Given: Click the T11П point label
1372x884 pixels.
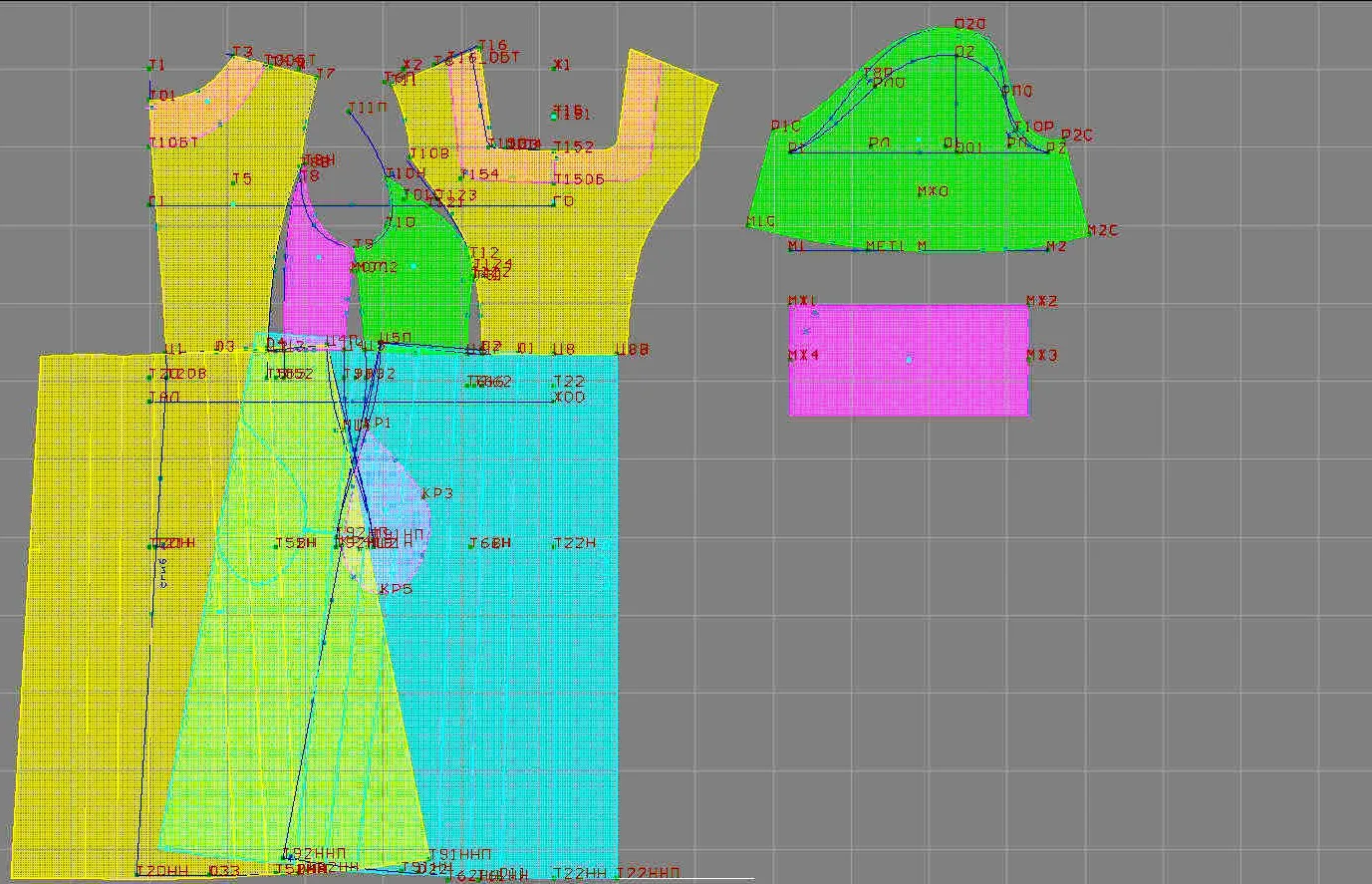Looking at the screenshot, I should 367,107.
